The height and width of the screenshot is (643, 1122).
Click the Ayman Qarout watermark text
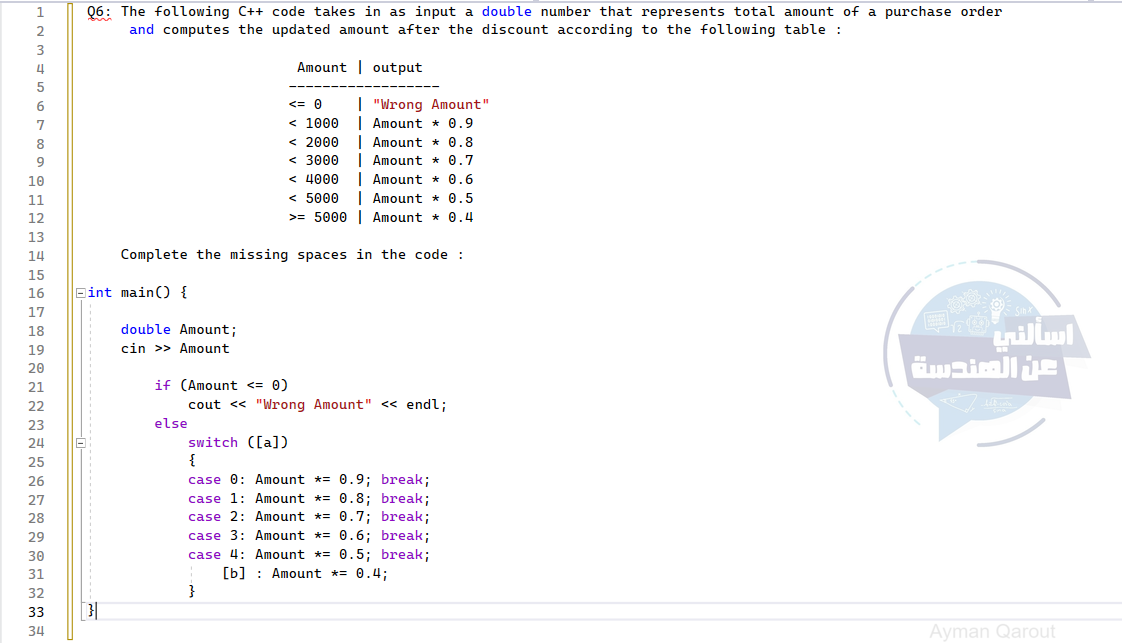[x=991, y=631]
